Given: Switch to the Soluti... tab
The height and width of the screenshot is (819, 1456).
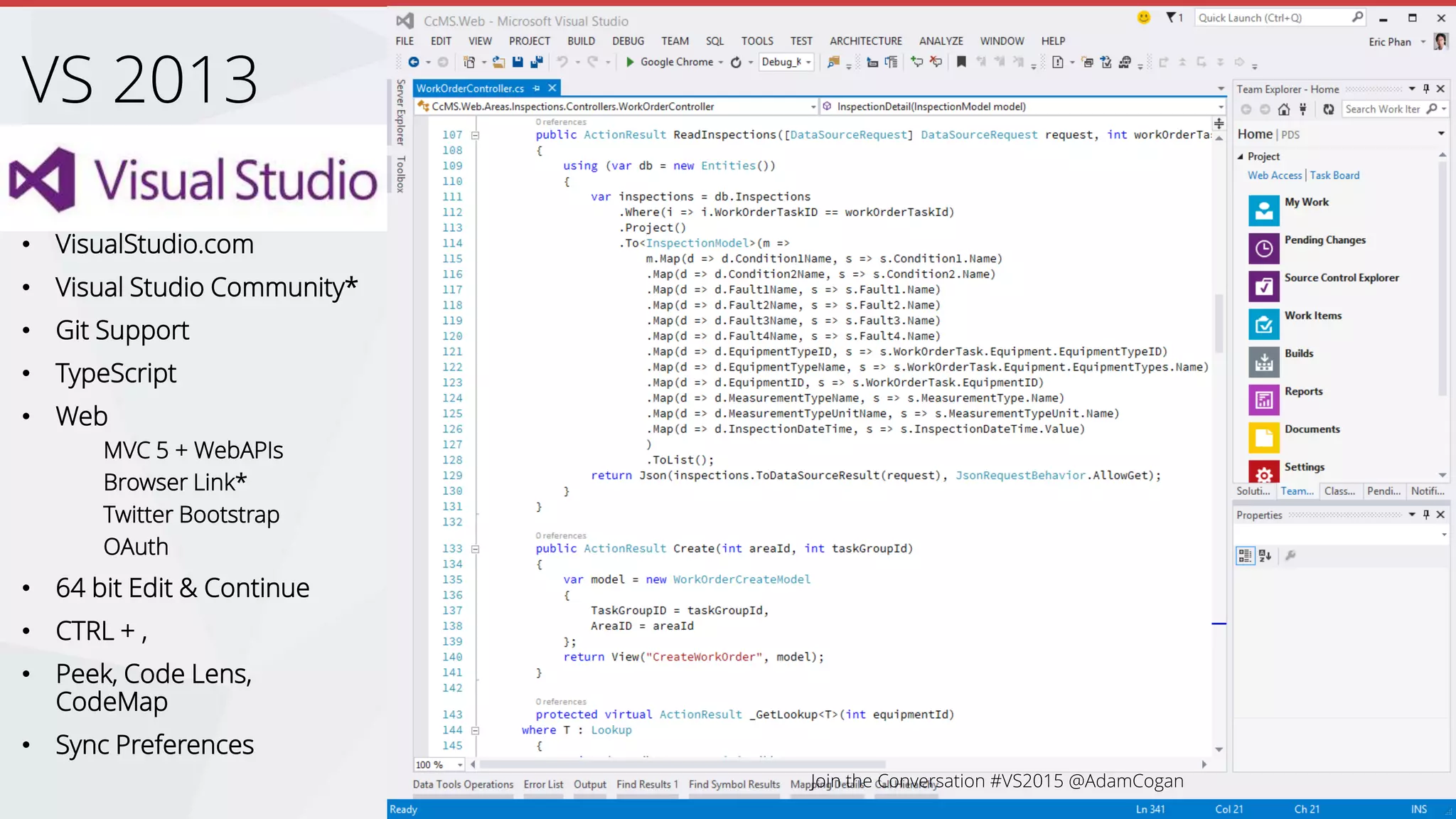Looking at the screenshot, I should coord(1253,491).
